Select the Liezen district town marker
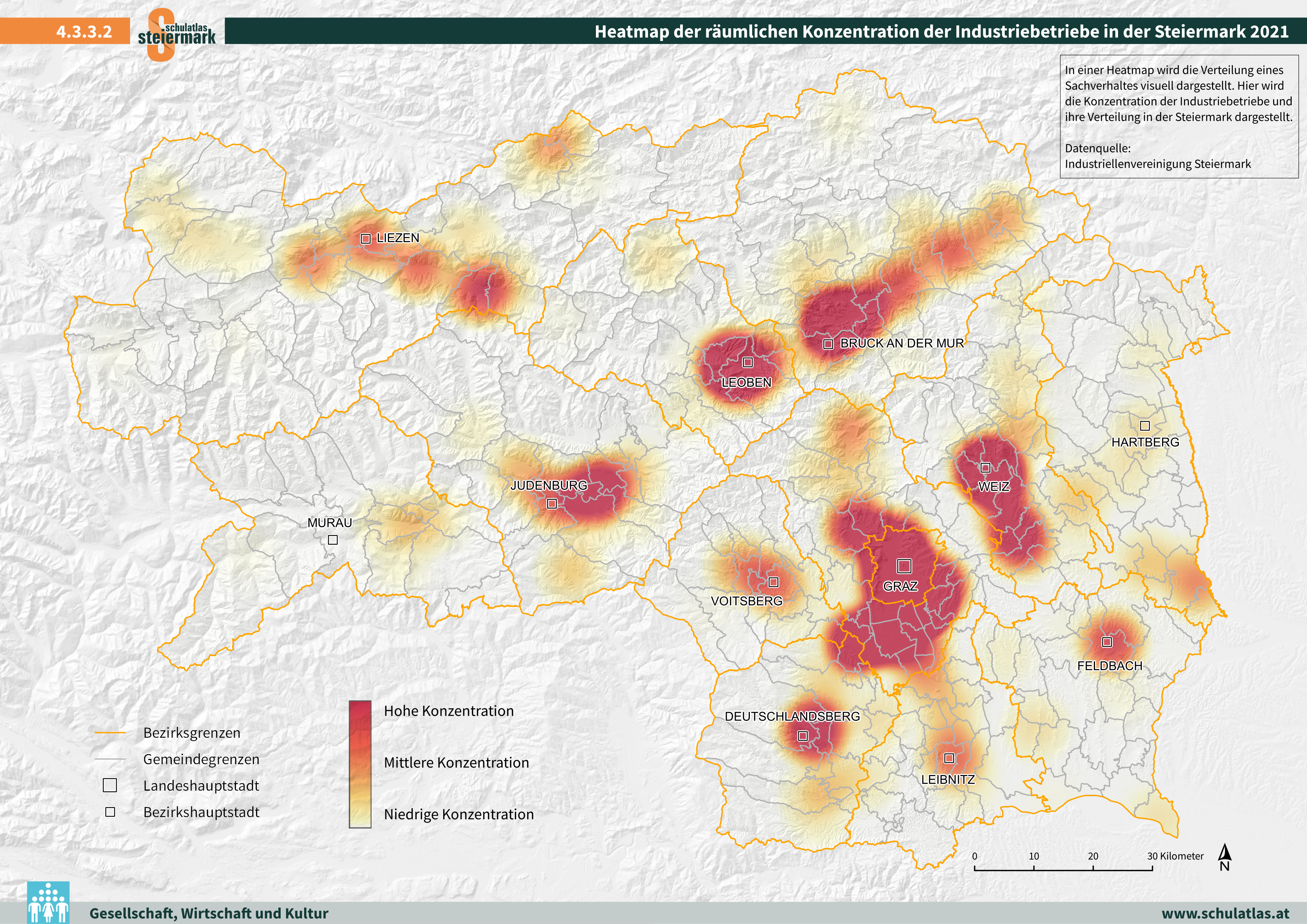The width and height of the screenshot is (1307, 924). pyautogui.click(x=366, y=239)
